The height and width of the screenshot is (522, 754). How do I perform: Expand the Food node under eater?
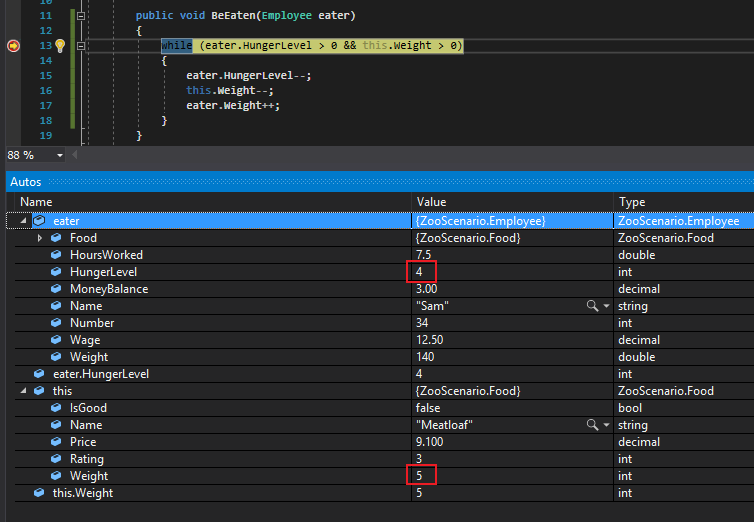(x=40, y=238)
